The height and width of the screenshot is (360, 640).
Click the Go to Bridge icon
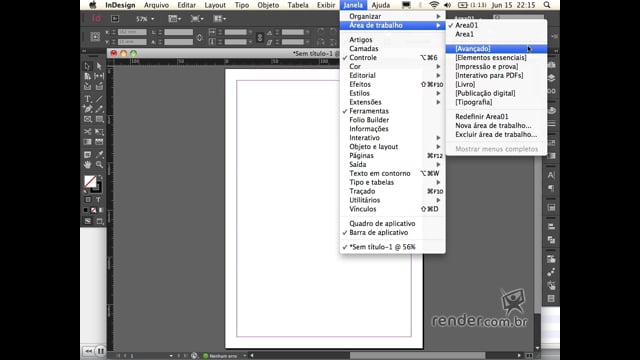click(115, 19)
